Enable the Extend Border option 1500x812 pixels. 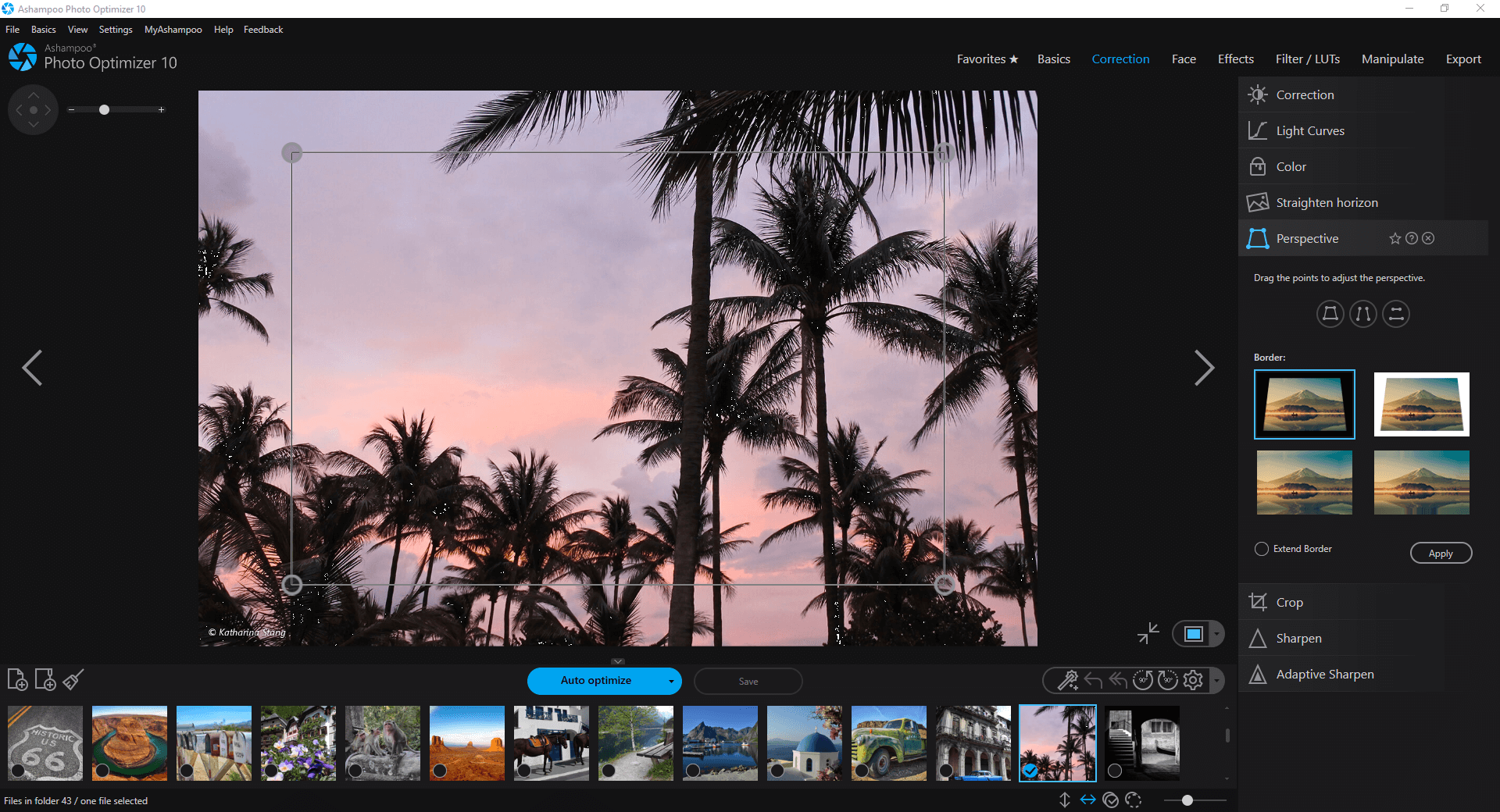1262,549
